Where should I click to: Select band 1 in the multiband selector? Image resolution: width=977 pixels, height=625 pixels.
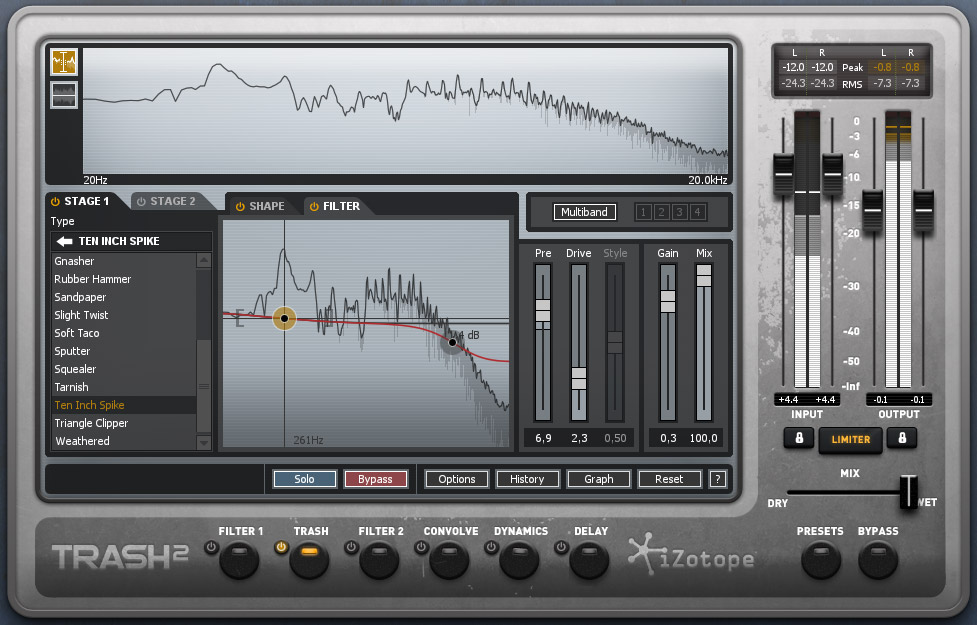pos(643,212)
